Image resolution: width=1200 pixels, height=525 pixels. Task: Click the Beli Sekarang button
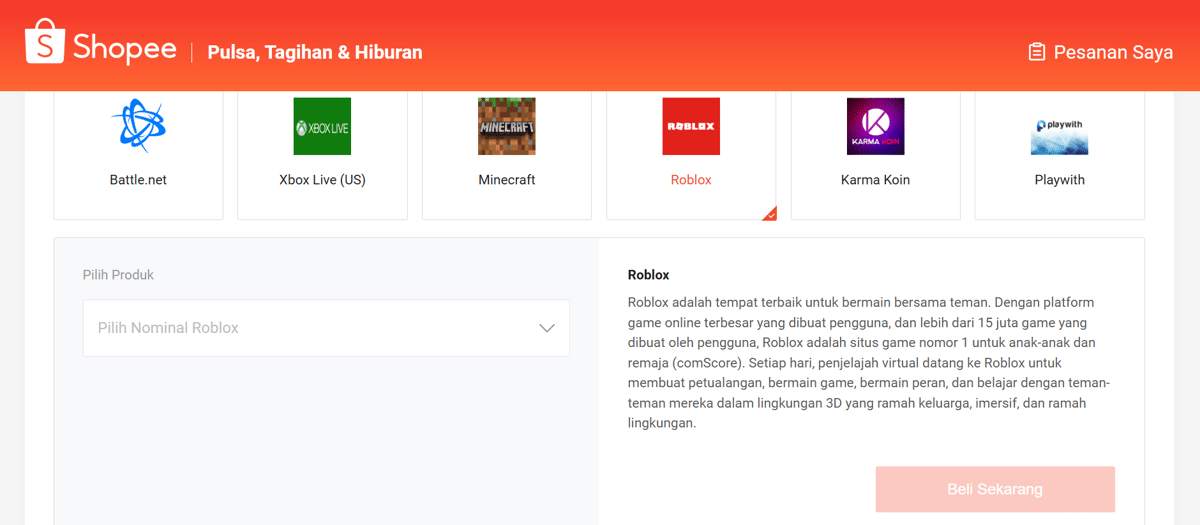(x=995, y=489)
